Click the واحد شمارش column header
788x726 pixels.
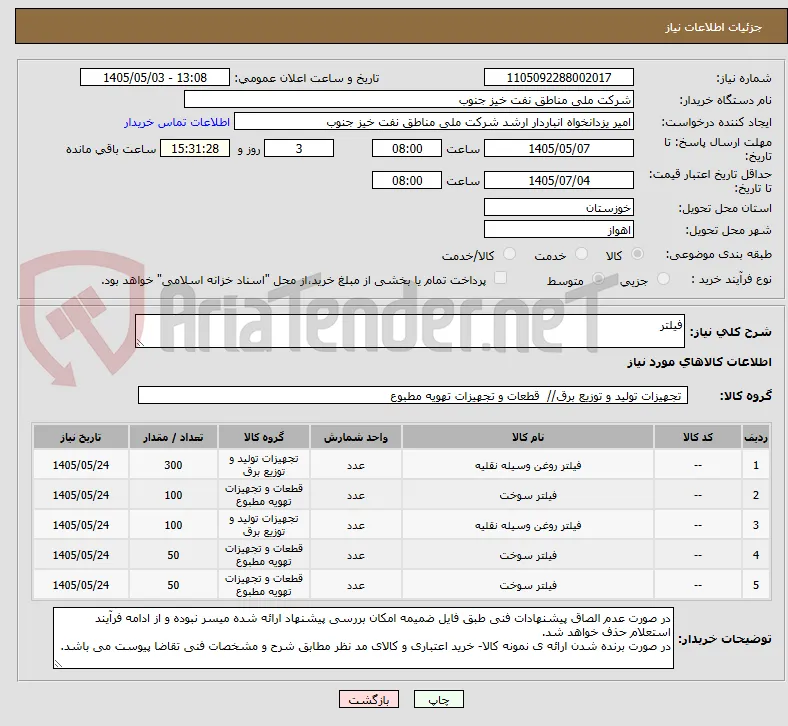coord(356,437)
